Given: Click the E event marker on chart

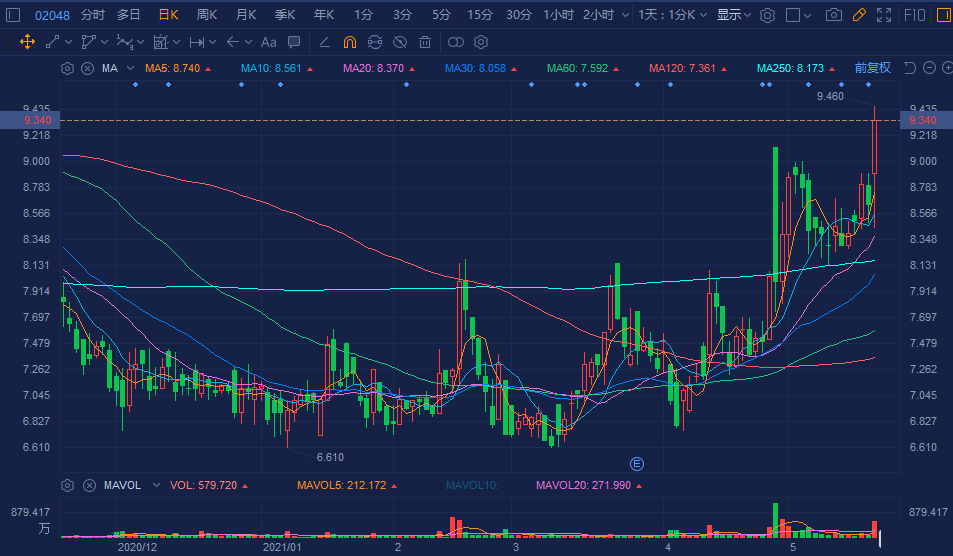Looking at the screenshot, I should [x=636, y=463].
